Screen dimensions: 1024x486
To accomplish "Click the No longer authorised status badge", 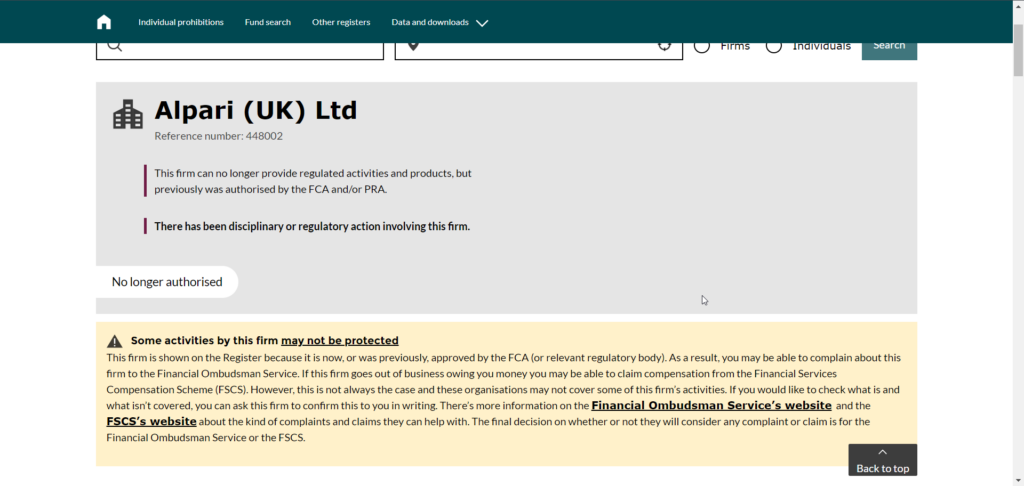I will (x=167, y=282).
